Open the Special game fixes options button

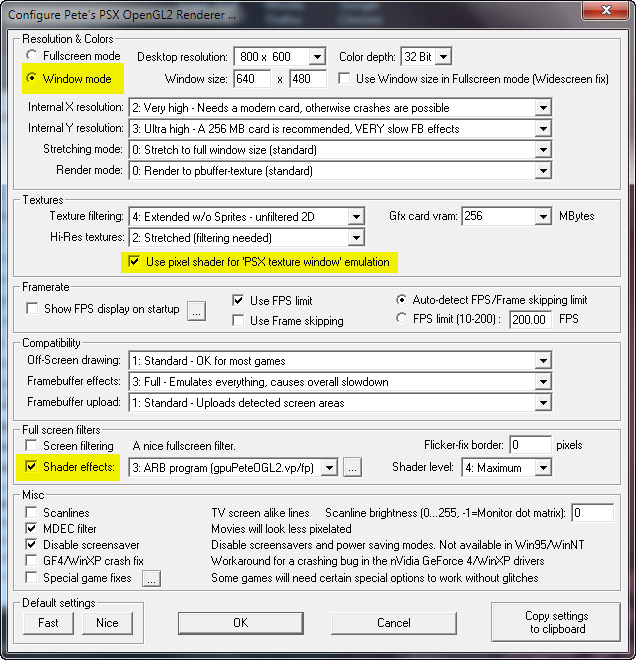click(152, 578)
